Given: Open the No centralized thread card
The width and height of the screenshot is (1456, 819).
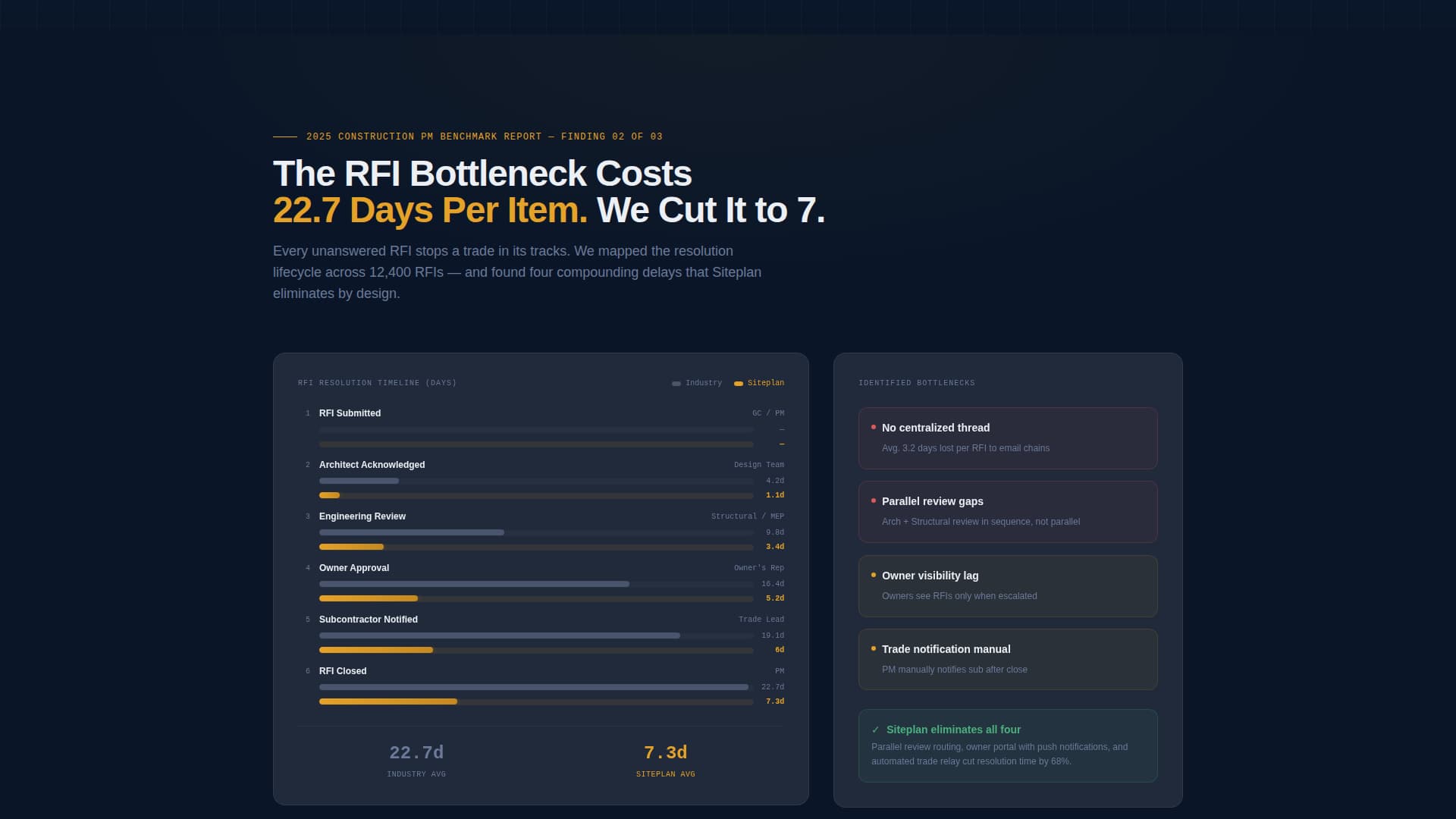Looking at the screenshot, I should tap(1008, 438).
